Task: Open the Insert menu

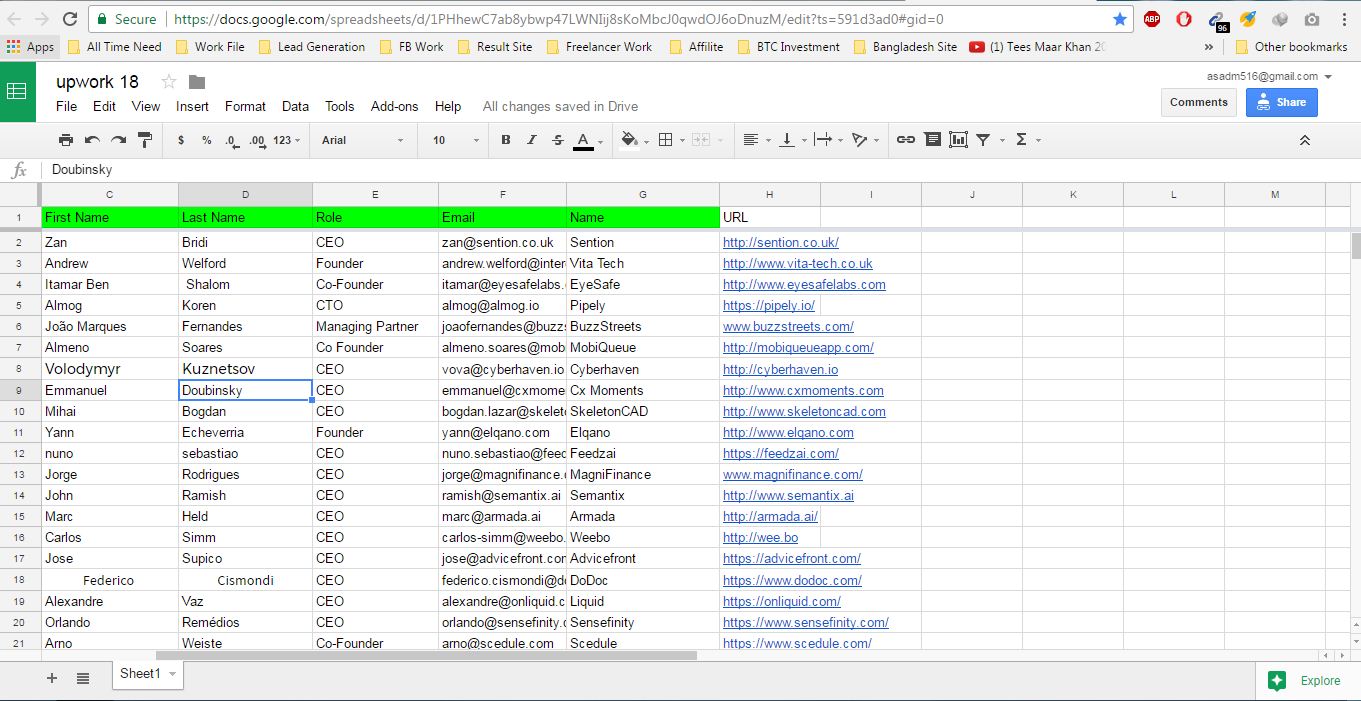Action: click(x=192, y=106)
